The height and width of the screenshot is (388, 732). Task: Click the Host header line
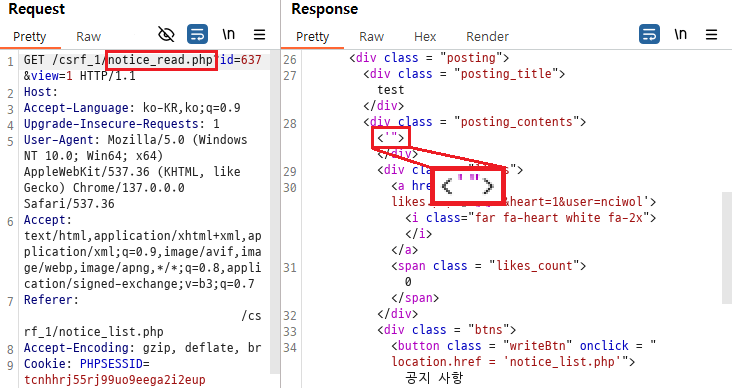point(41,92)
